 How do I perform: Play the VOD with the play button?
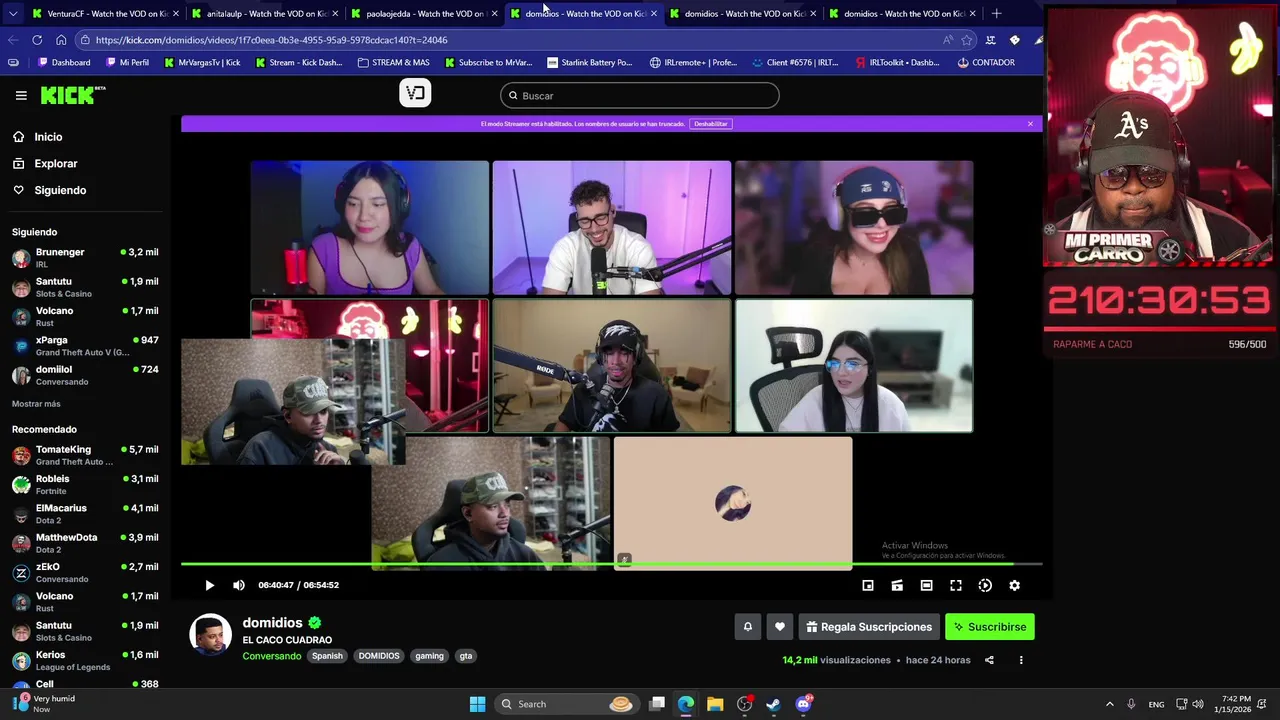[x=209, y=585]
